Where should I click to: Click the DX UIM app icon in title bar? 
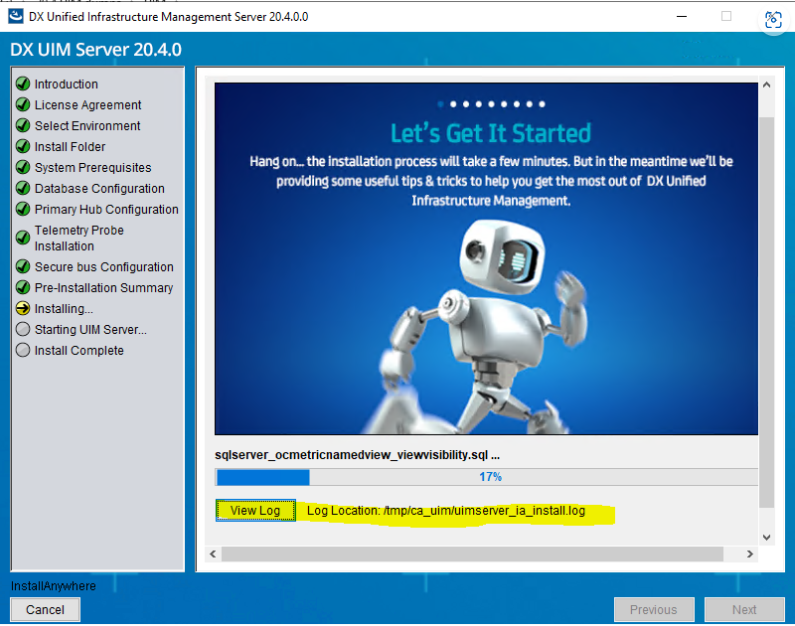[x=16, y=16]
